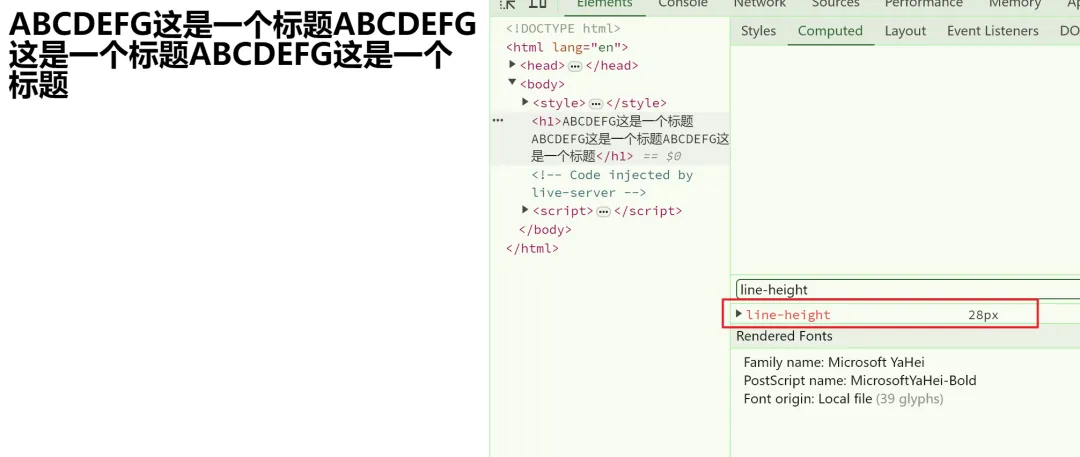1080x457 pixels.
Task: Switch to the Elements panel tab
Action: pos(605,4)
